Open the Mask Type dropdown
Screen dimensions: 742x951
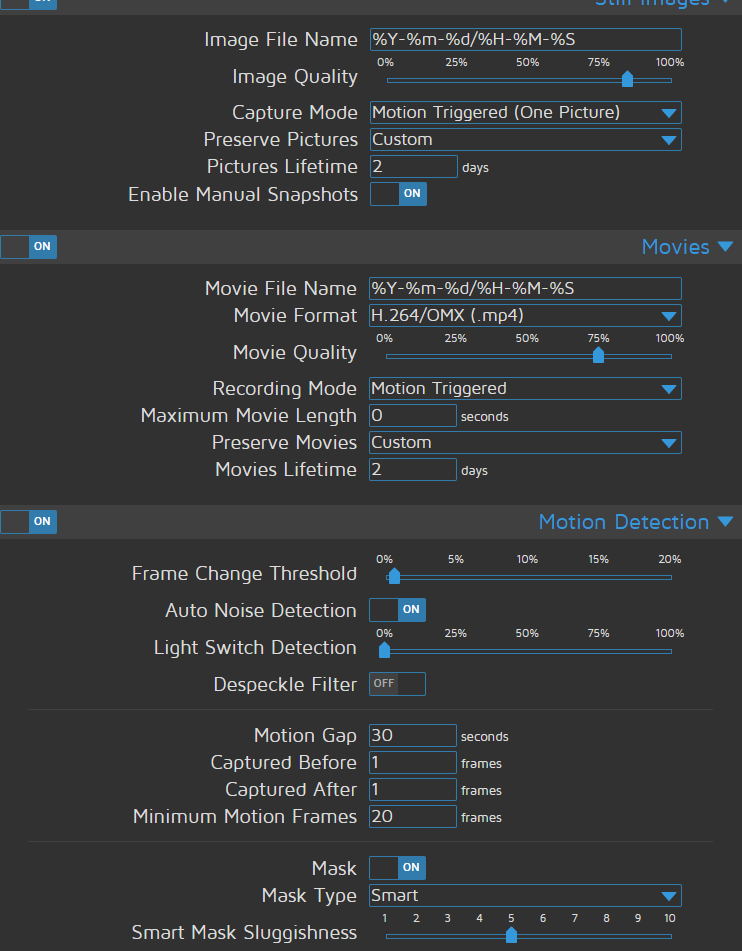525,895
